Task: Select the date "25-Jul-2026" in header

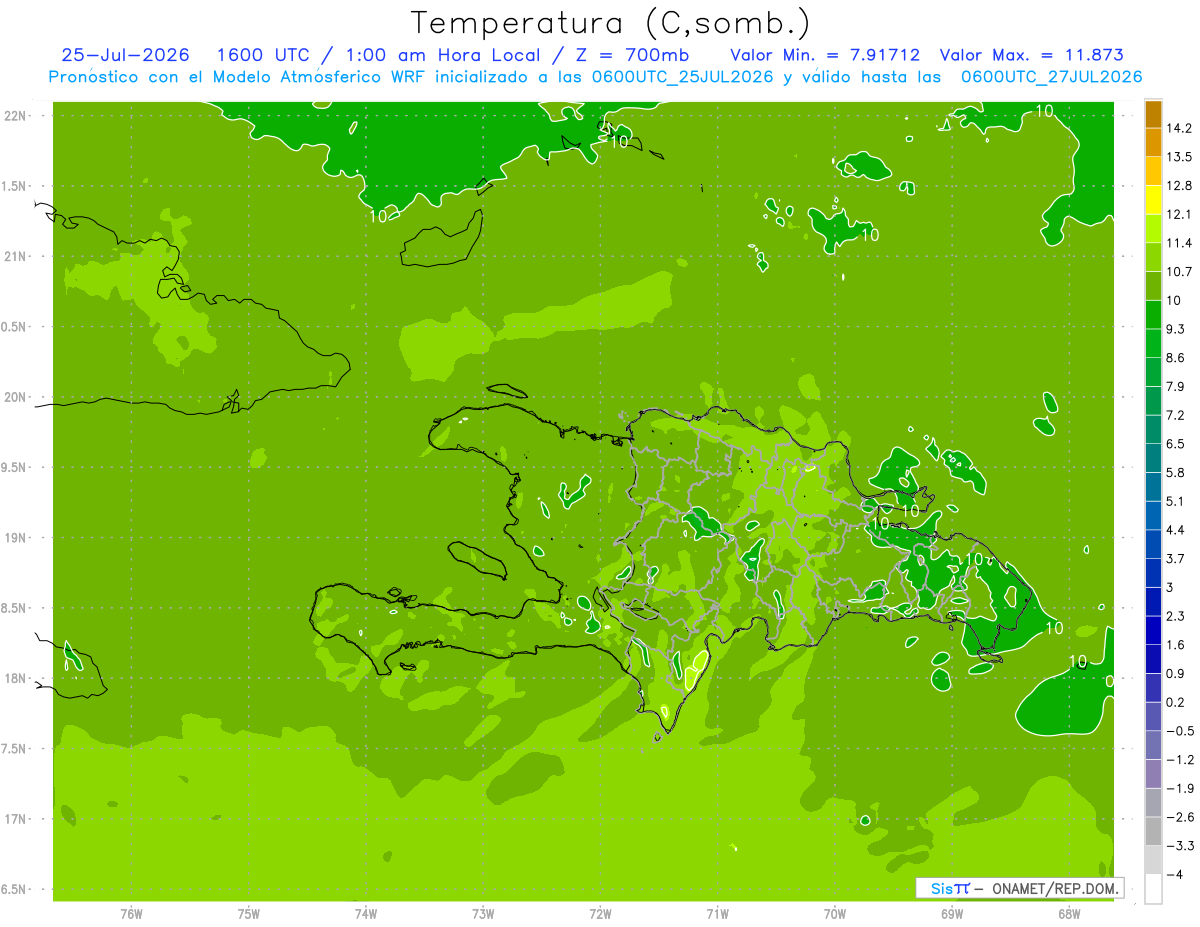Action: (x=126, y=55)
